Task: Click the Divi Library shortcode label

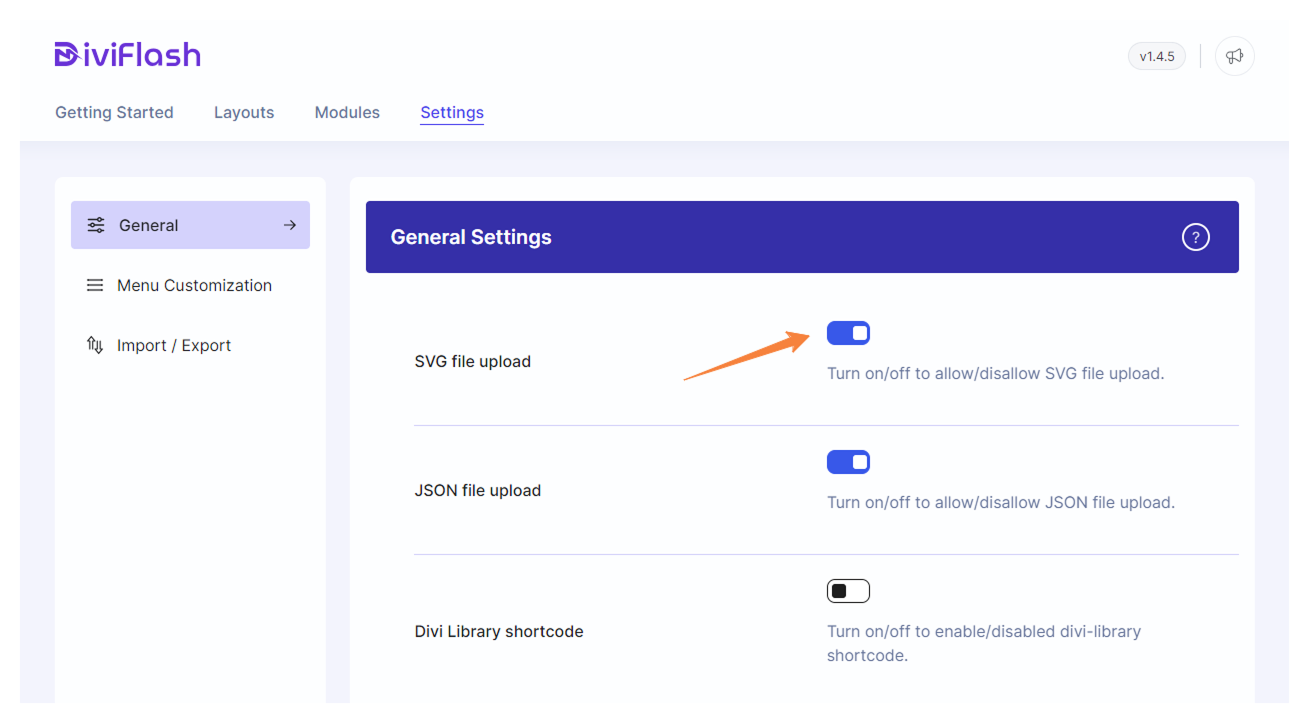Action: [x=499, y=631]
